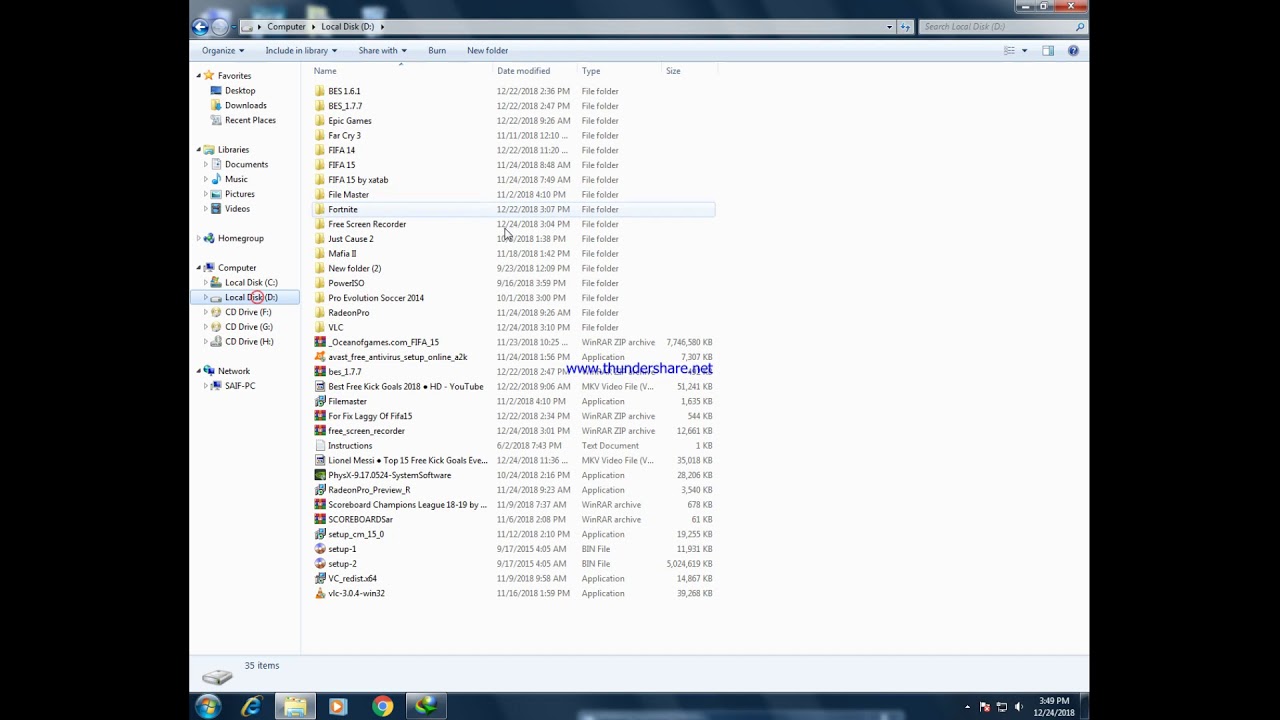This screenshot has height=720, width=1280.
Task: Select the VC_redist.x64 application icon
Action: click(x=320, y=578)
